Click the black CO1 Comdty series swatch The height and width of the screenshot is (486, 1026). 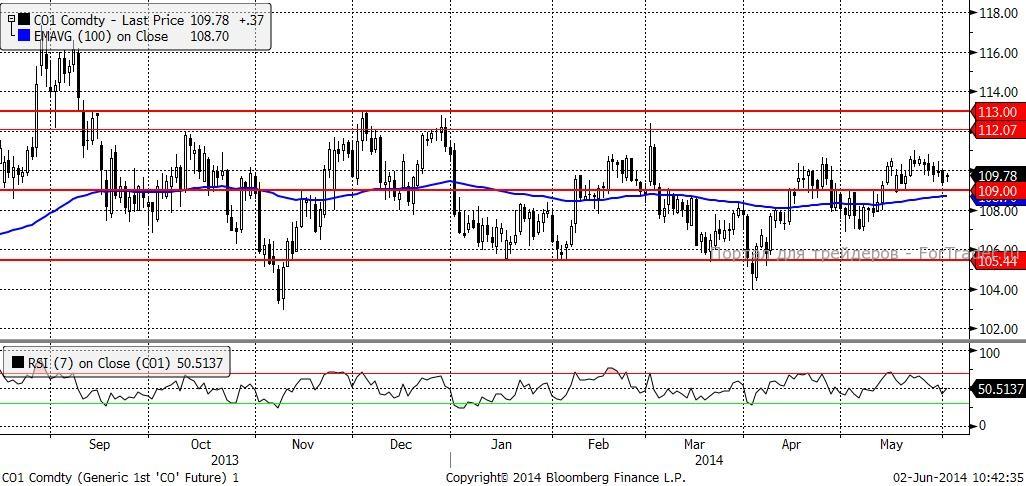[24, 18]
